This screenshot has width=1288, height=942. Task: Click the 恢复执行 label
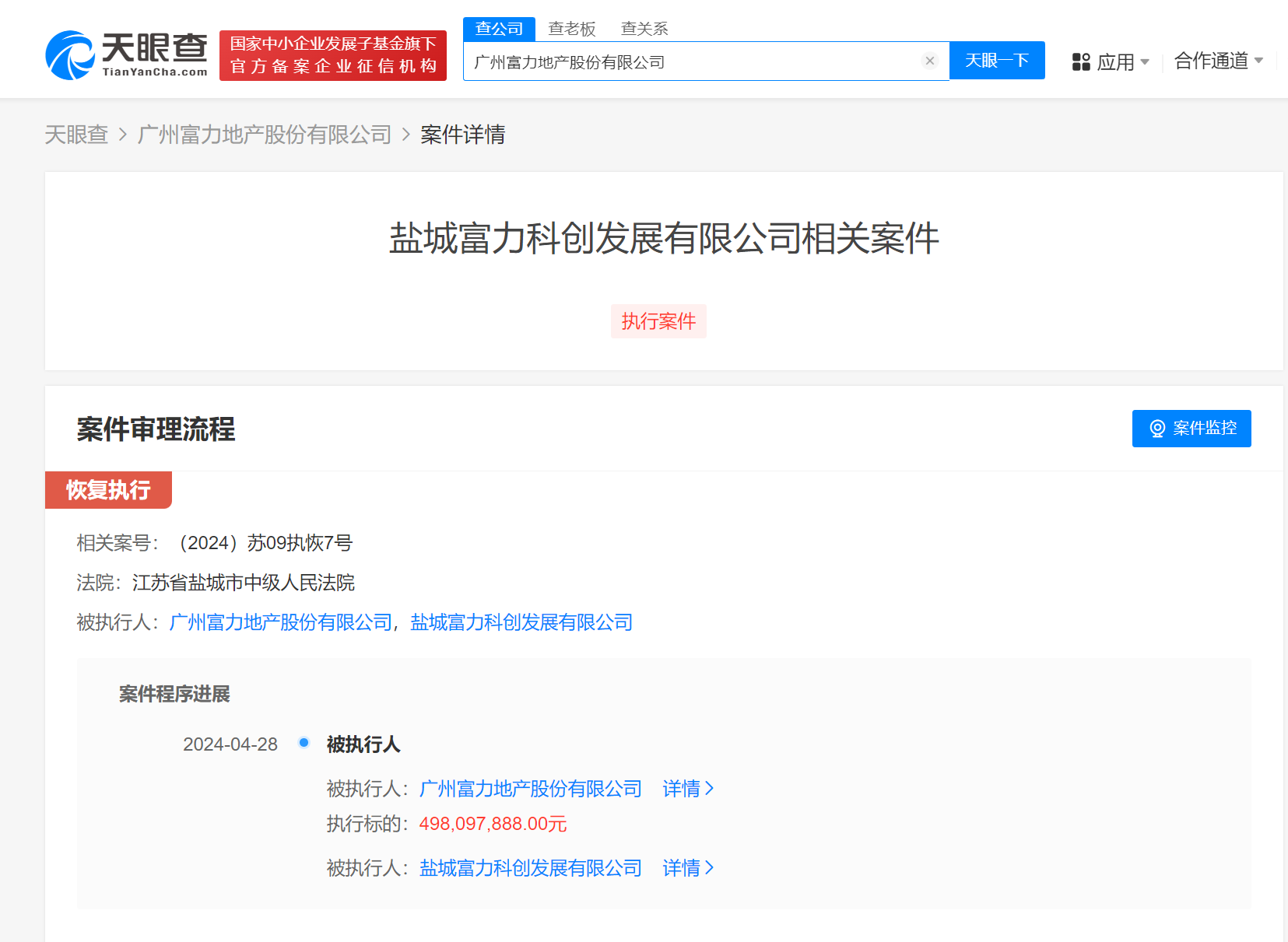108,489
